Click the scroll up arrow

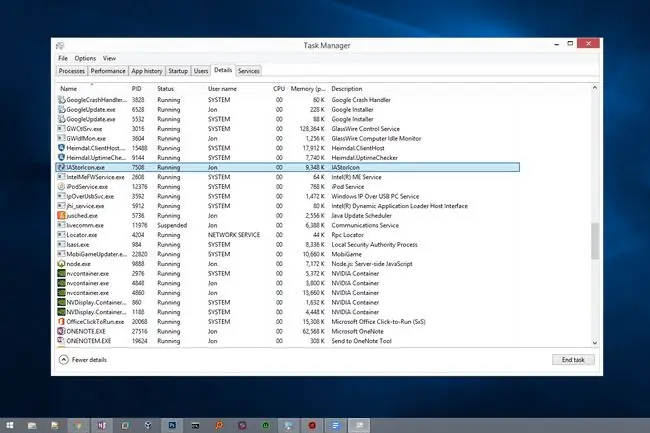595,88
